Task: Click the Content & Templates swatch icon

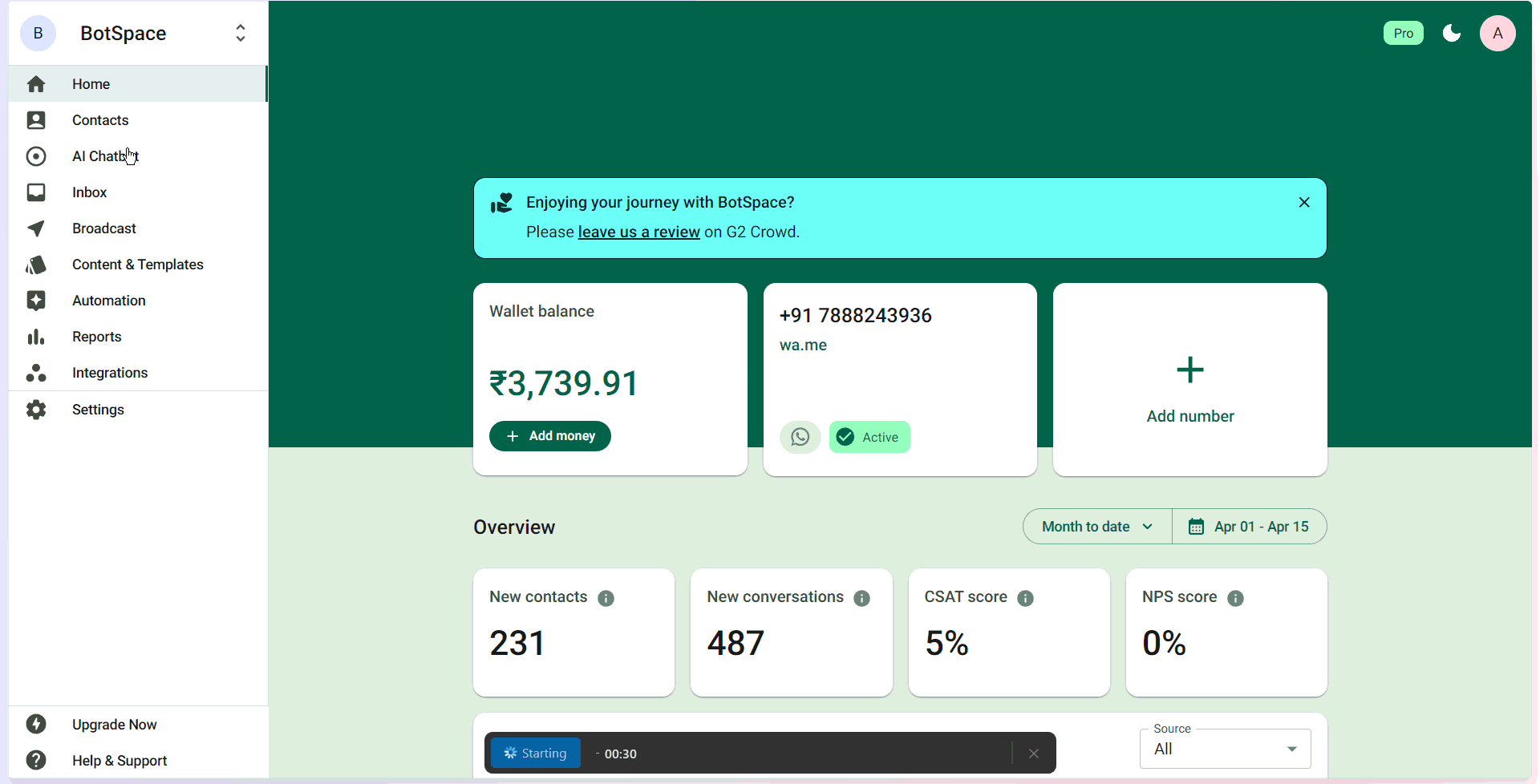Action: tap(36, 265)
